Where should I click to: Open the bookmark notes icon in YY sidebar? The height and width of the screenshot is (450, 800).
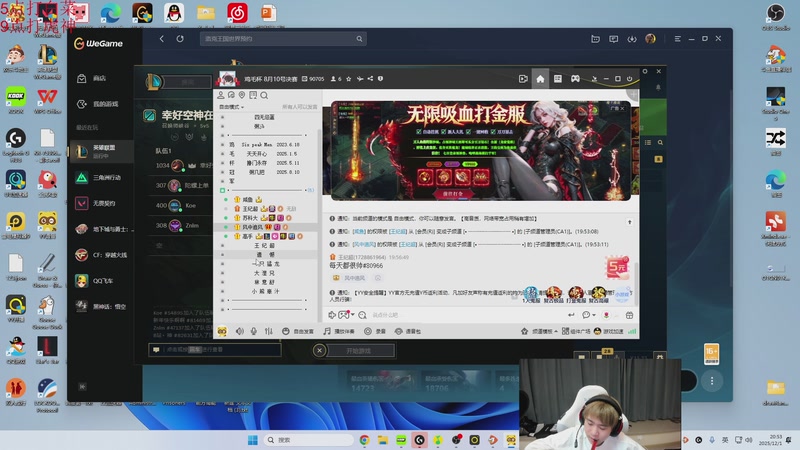tap(253, 95)
